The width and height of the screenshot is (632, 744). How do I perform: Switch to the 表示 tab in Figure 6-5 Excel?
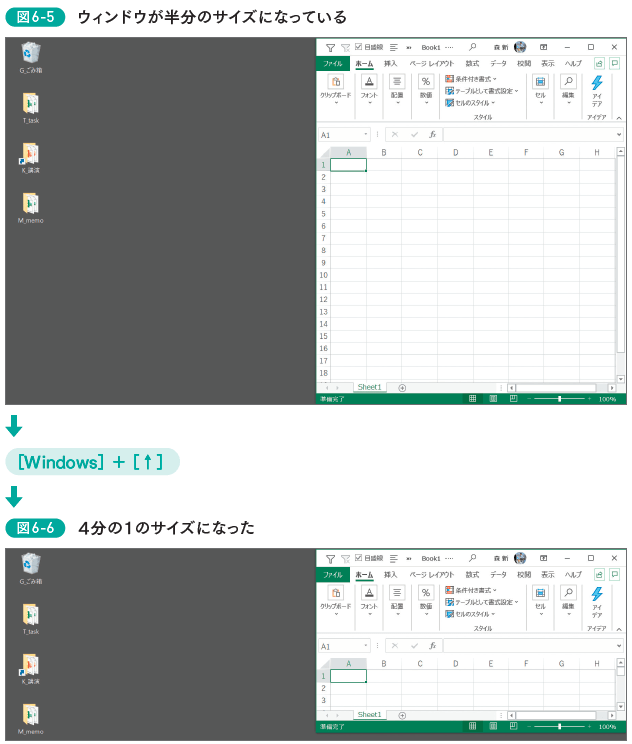[x=548, y=64]
